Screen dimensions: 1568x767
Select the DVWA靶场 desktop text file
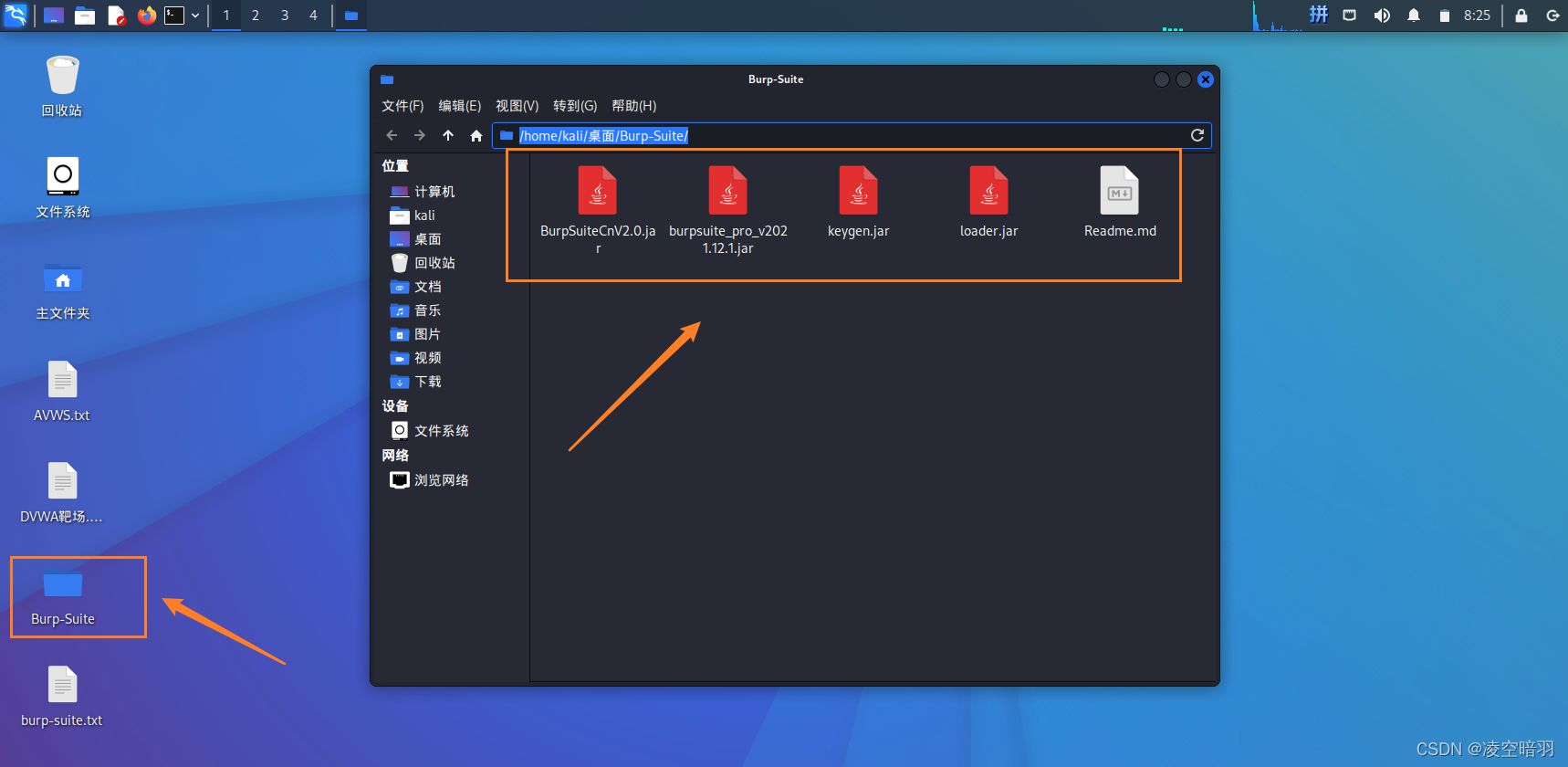click(x=62, y=492)
